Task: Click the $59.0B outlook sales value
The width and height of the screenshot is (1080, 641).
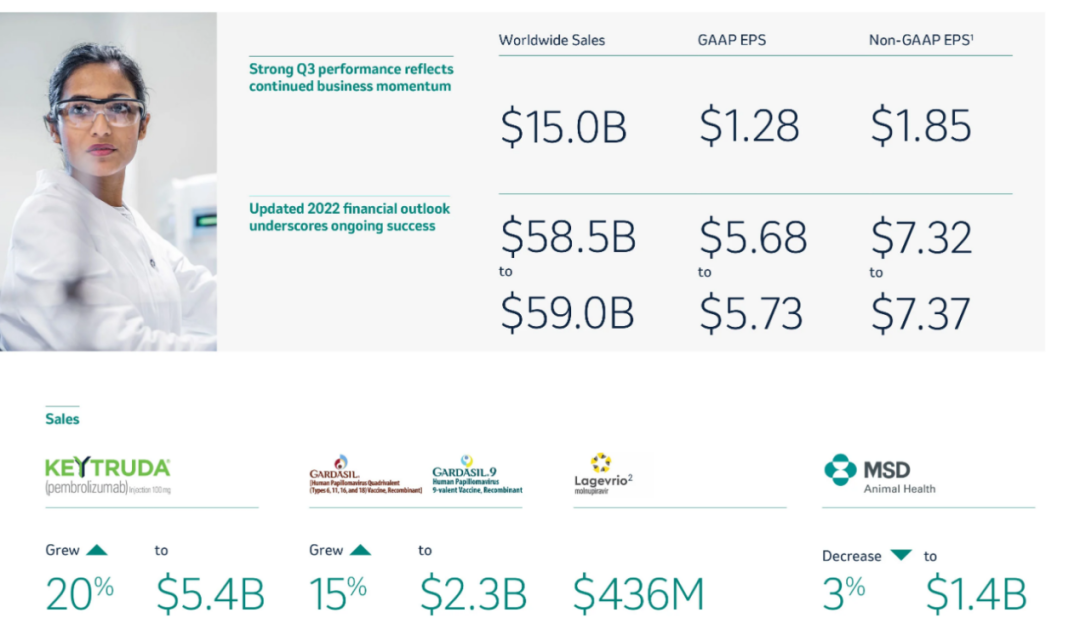Action: 567,313
